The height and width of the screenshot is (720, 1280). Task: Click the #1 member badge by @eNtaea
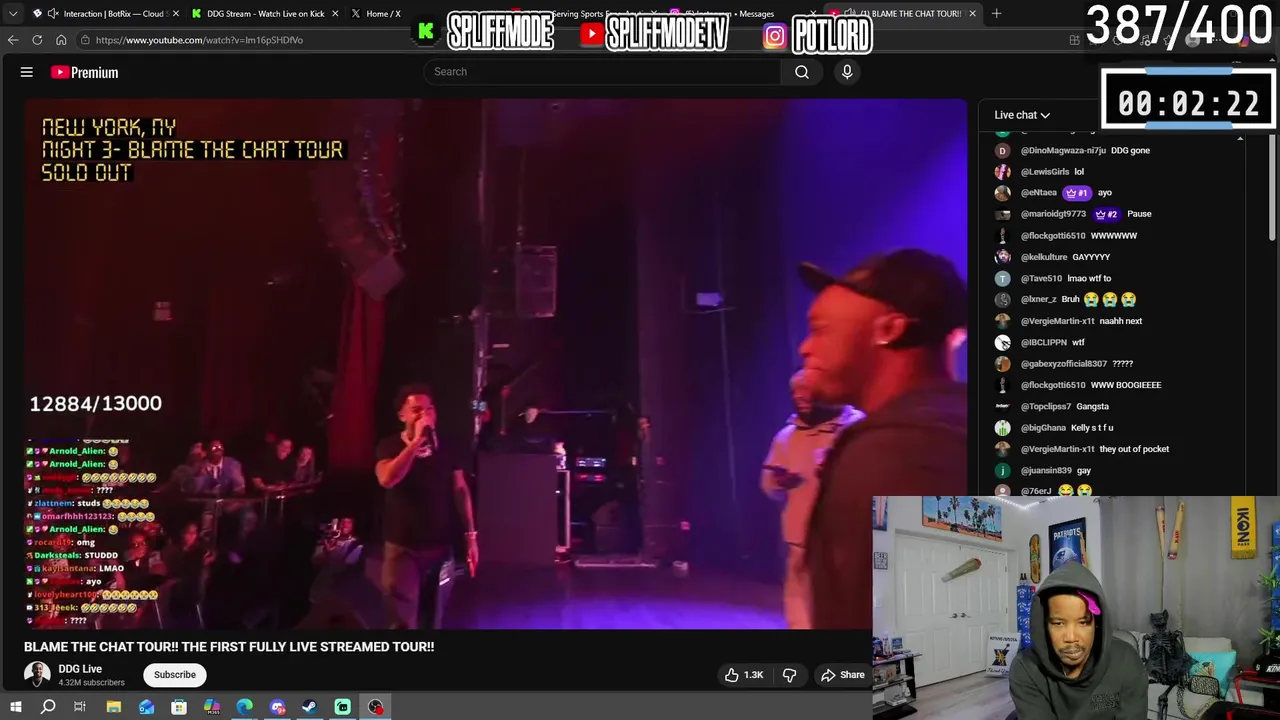pos(1076,193)
